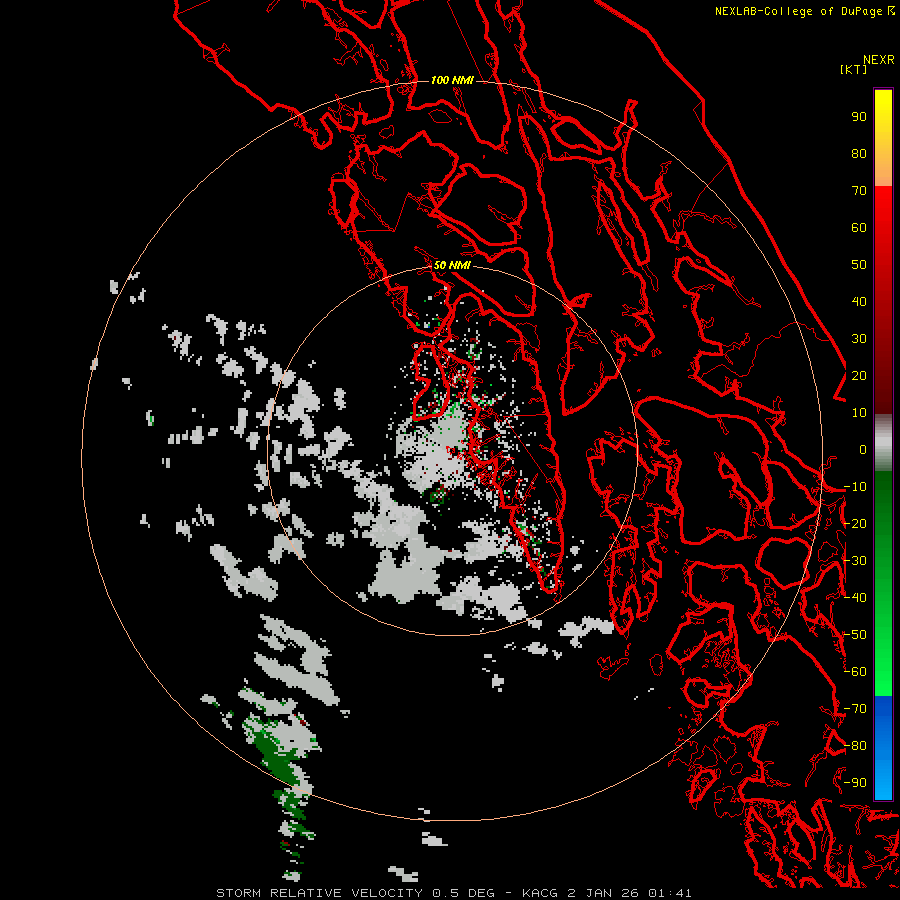
Task: Click the 50 knot value on the scale
Action: (x=859, y=265)
